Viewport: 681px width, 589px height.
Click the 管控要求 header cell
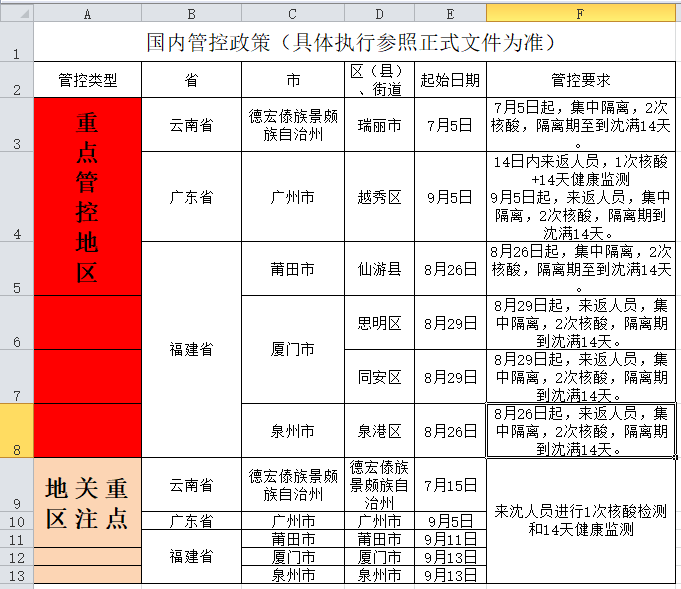pos(581,79)
